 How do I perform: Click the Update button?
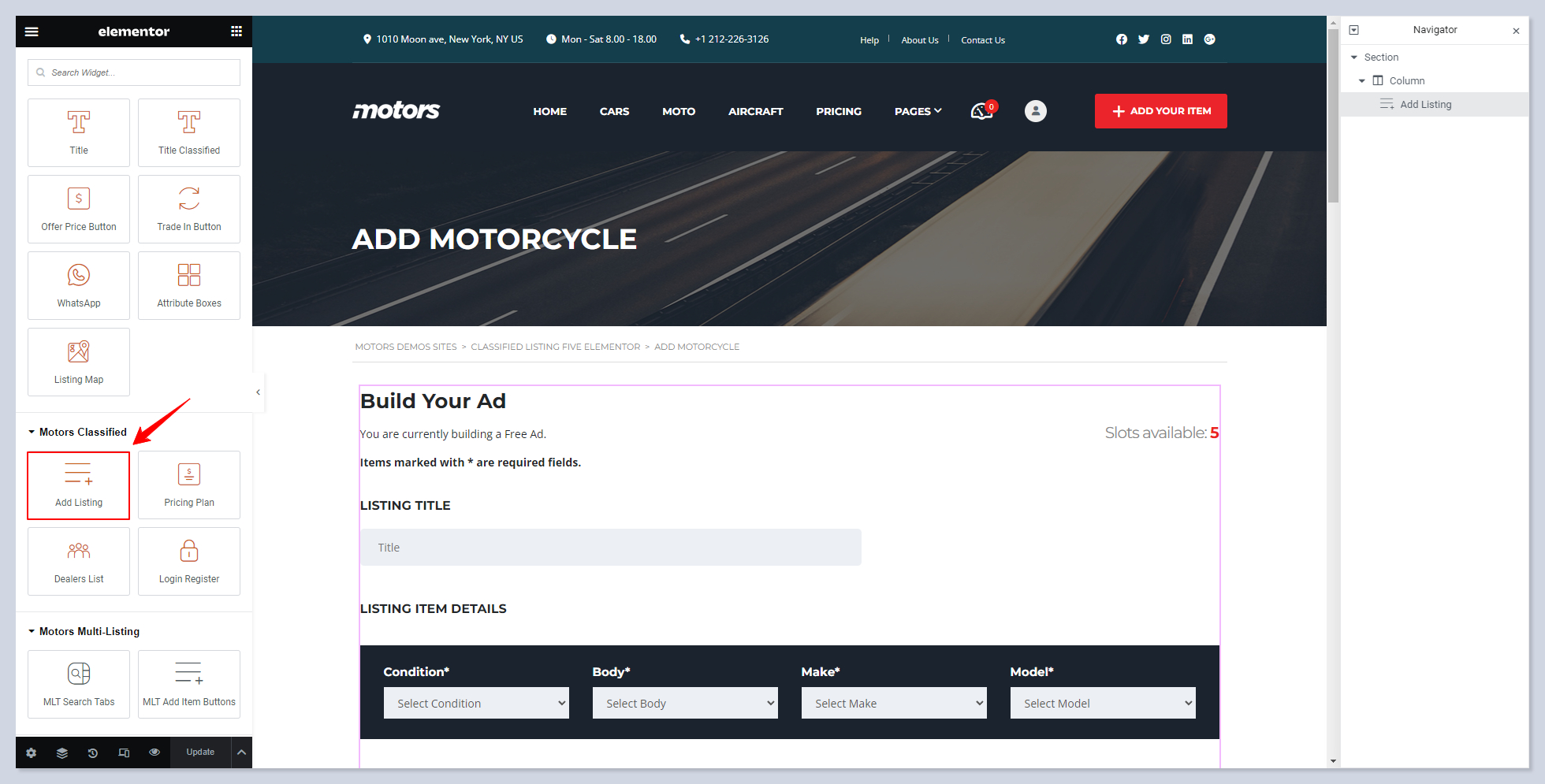pyautogui.click(x=200, y=752)
